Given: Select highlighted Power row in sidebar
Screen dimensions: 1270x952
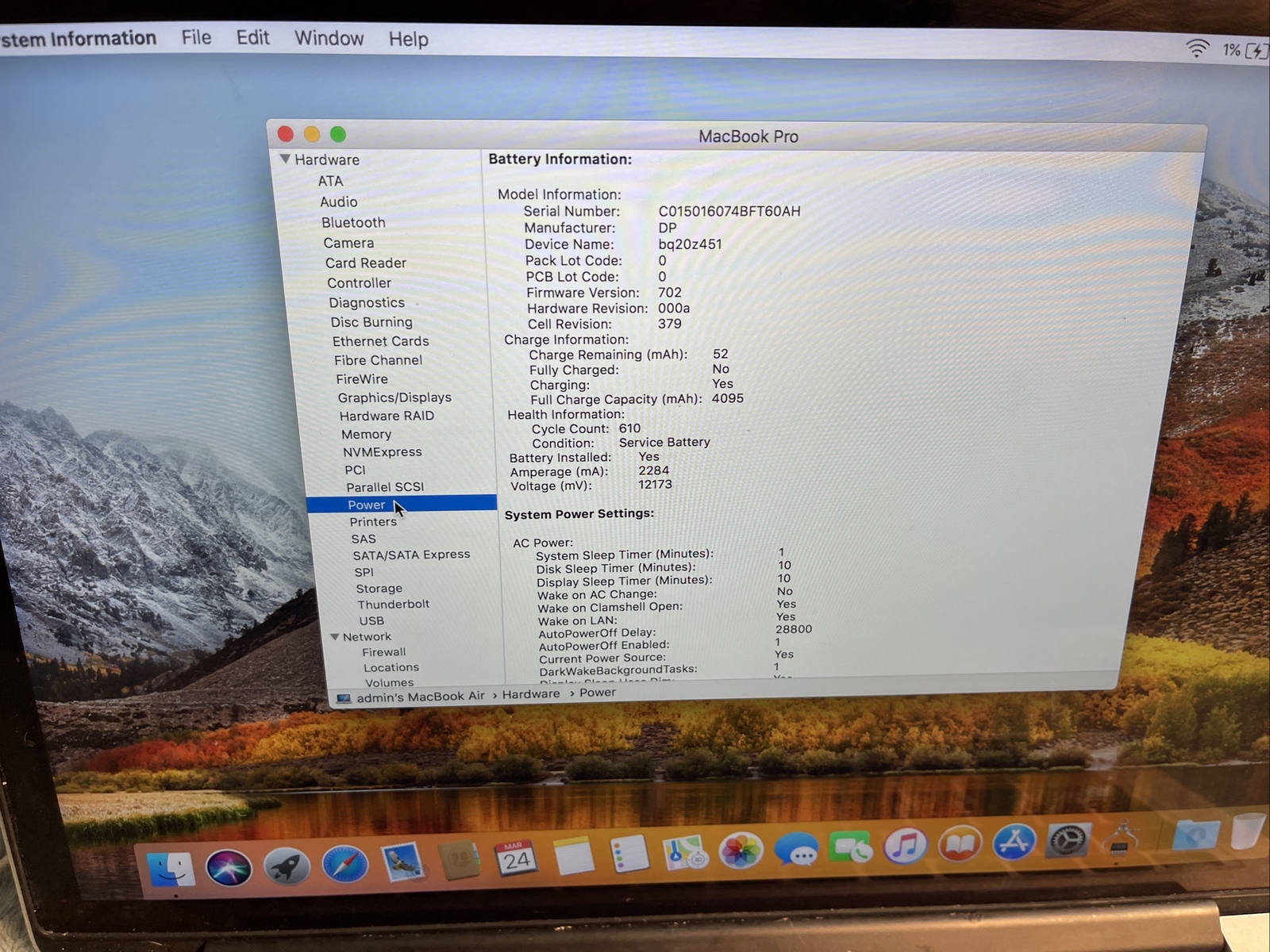Looking at the screenshot, I should (402, 504).
